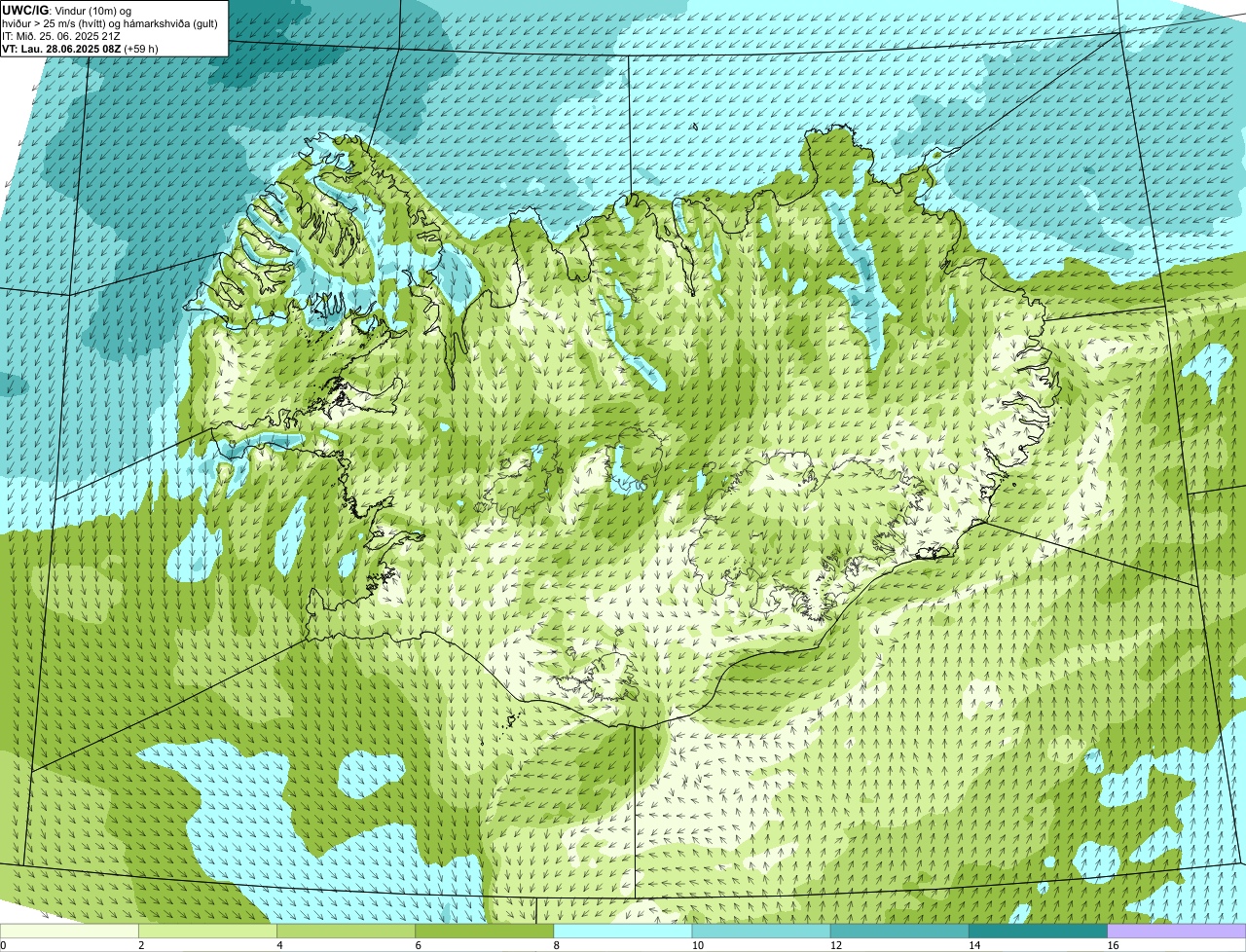Choose the 12–14 m/s teal legend swatch
1246x952 pixels.
(x=899, y=932)
